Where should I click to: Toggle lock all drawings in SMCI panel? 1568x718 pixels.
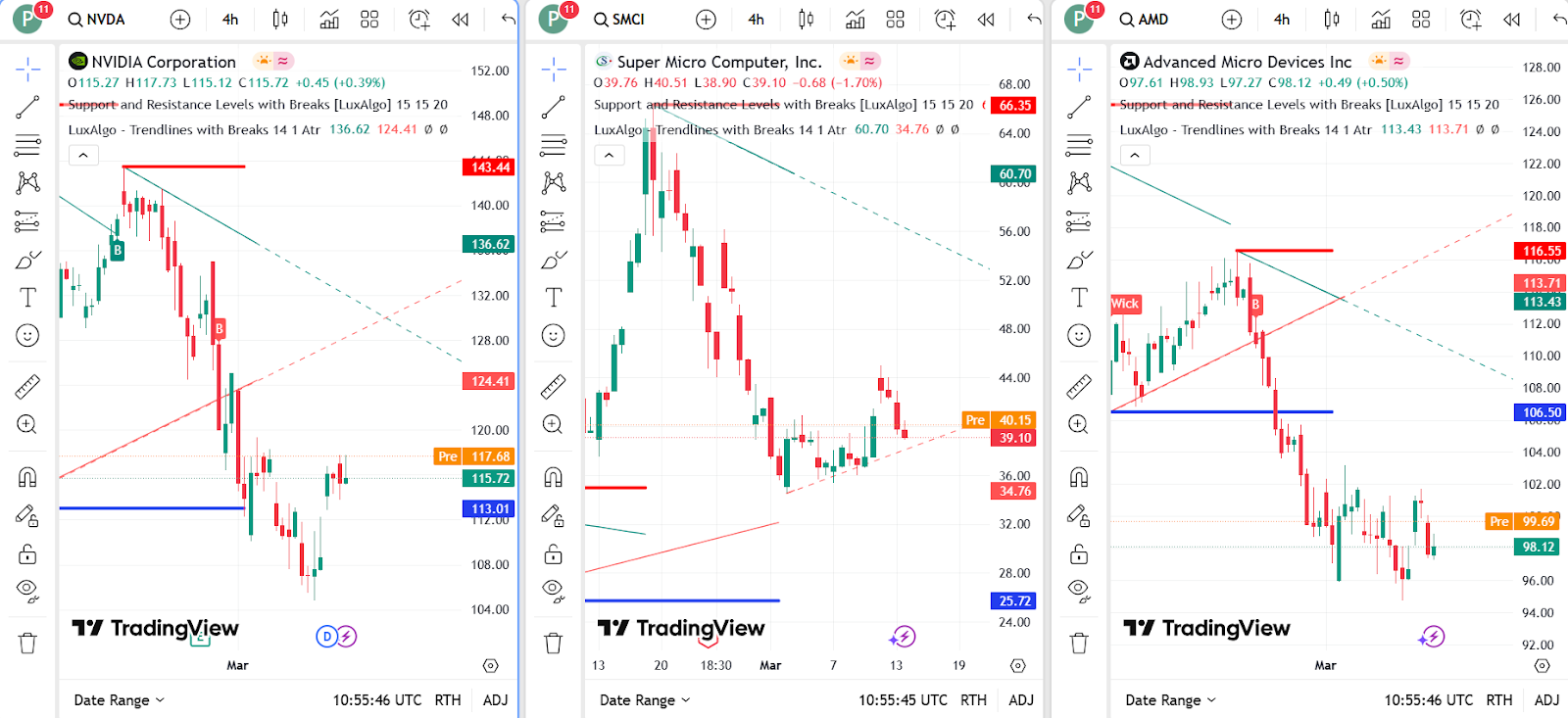coord(553,553)
